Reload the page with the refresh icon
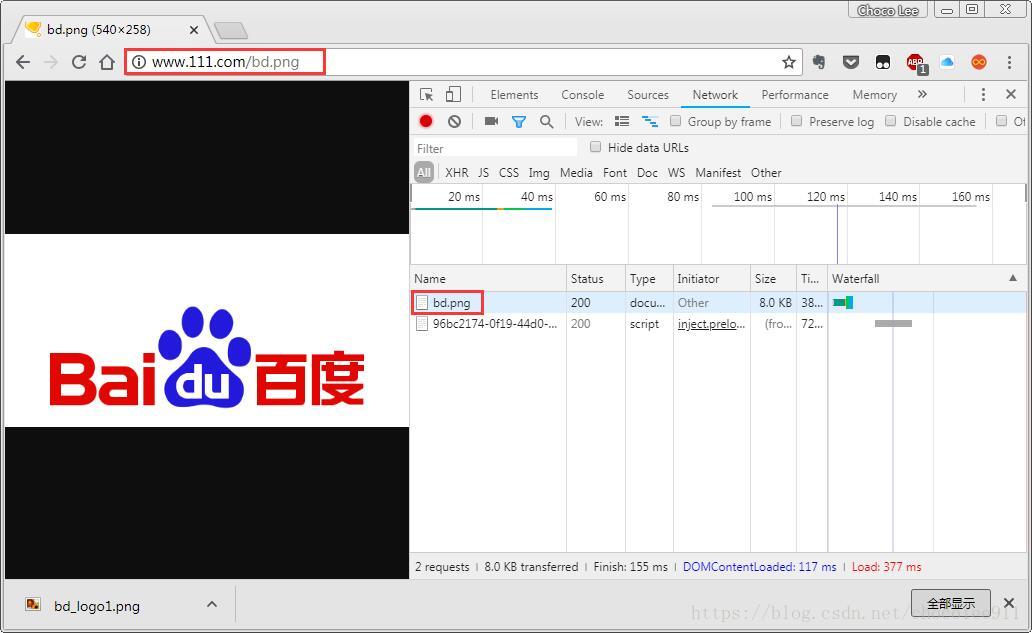This screenshot has height=633, width=1032. [x=79, y=62]
